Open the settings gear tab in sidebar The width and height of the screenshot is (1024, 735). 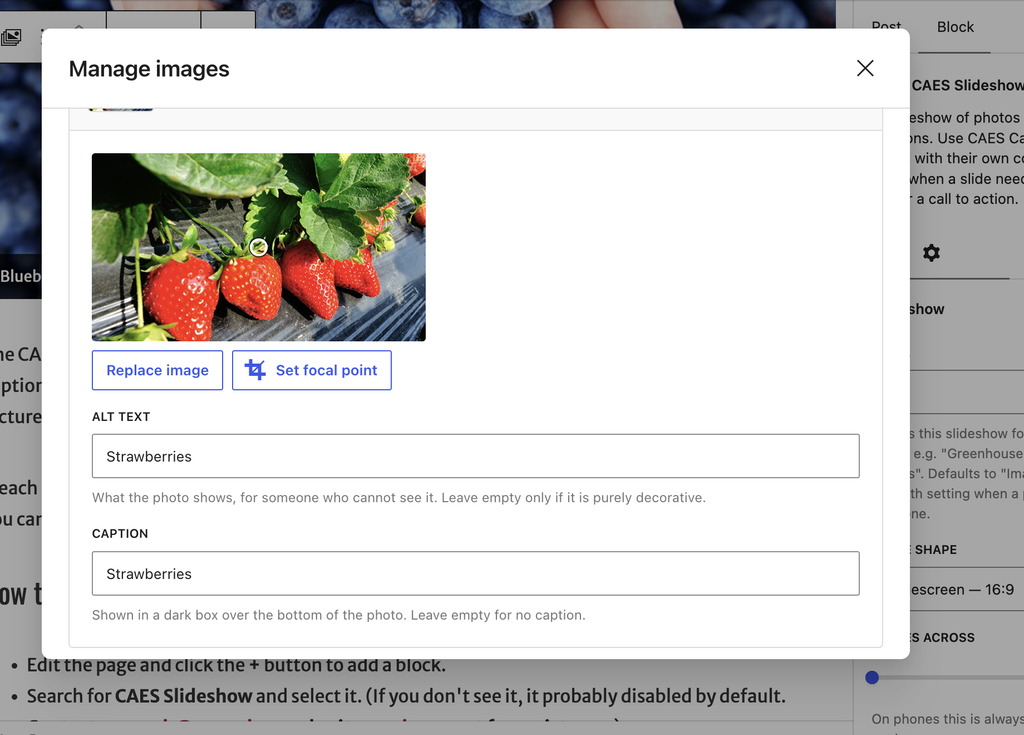pyautogui.click(x=931, y=253)
